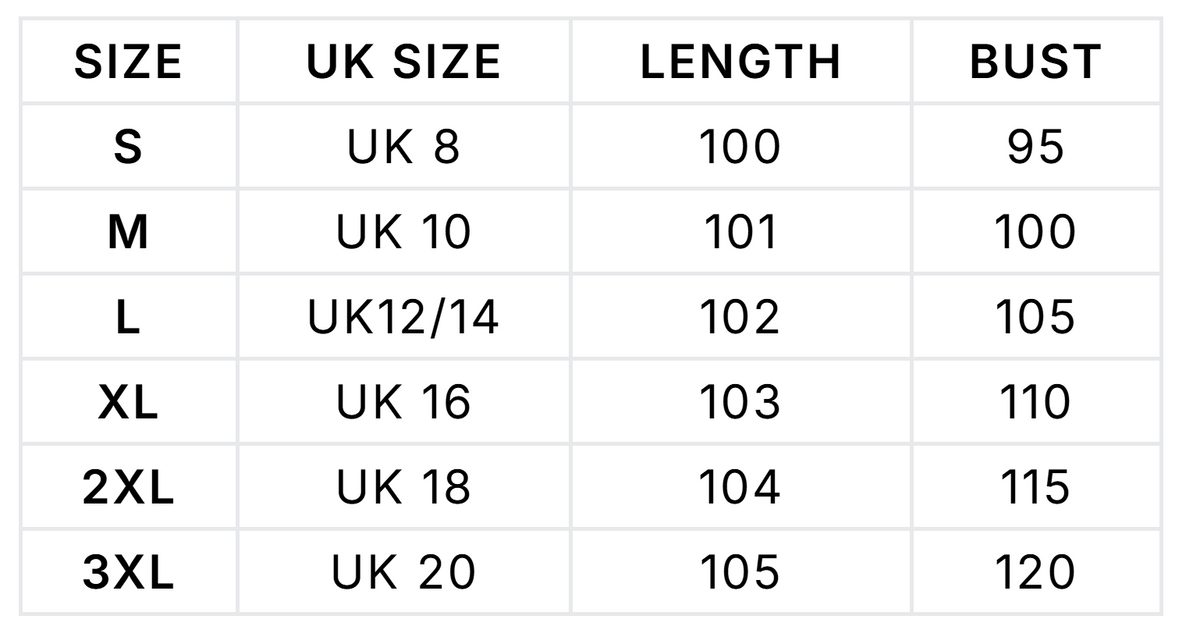Screen dimensions: 1200x637
Task: Select the 2XL size row label
Action: 128,488
